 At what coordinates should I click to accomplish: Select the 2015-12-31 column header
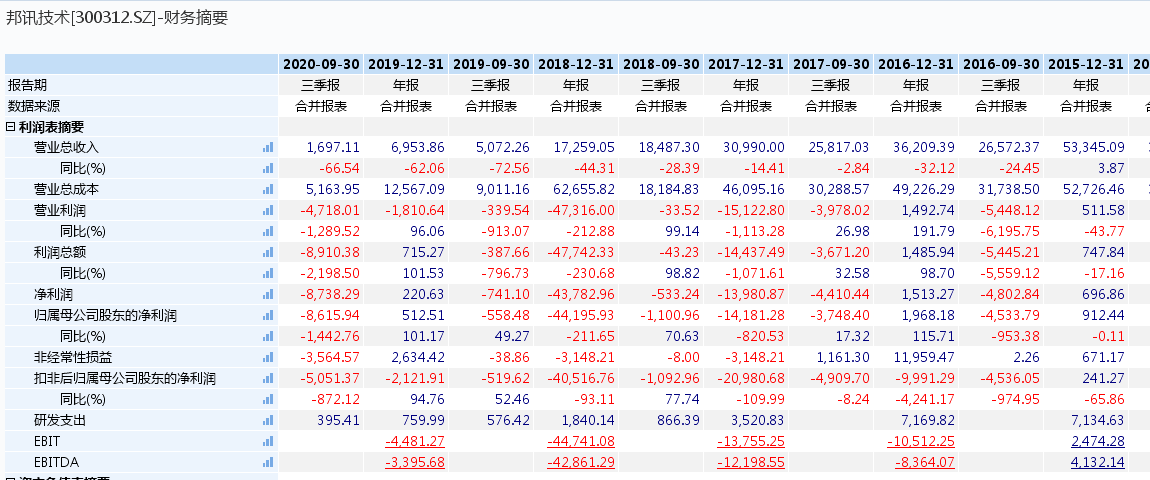coord(1086,64)
